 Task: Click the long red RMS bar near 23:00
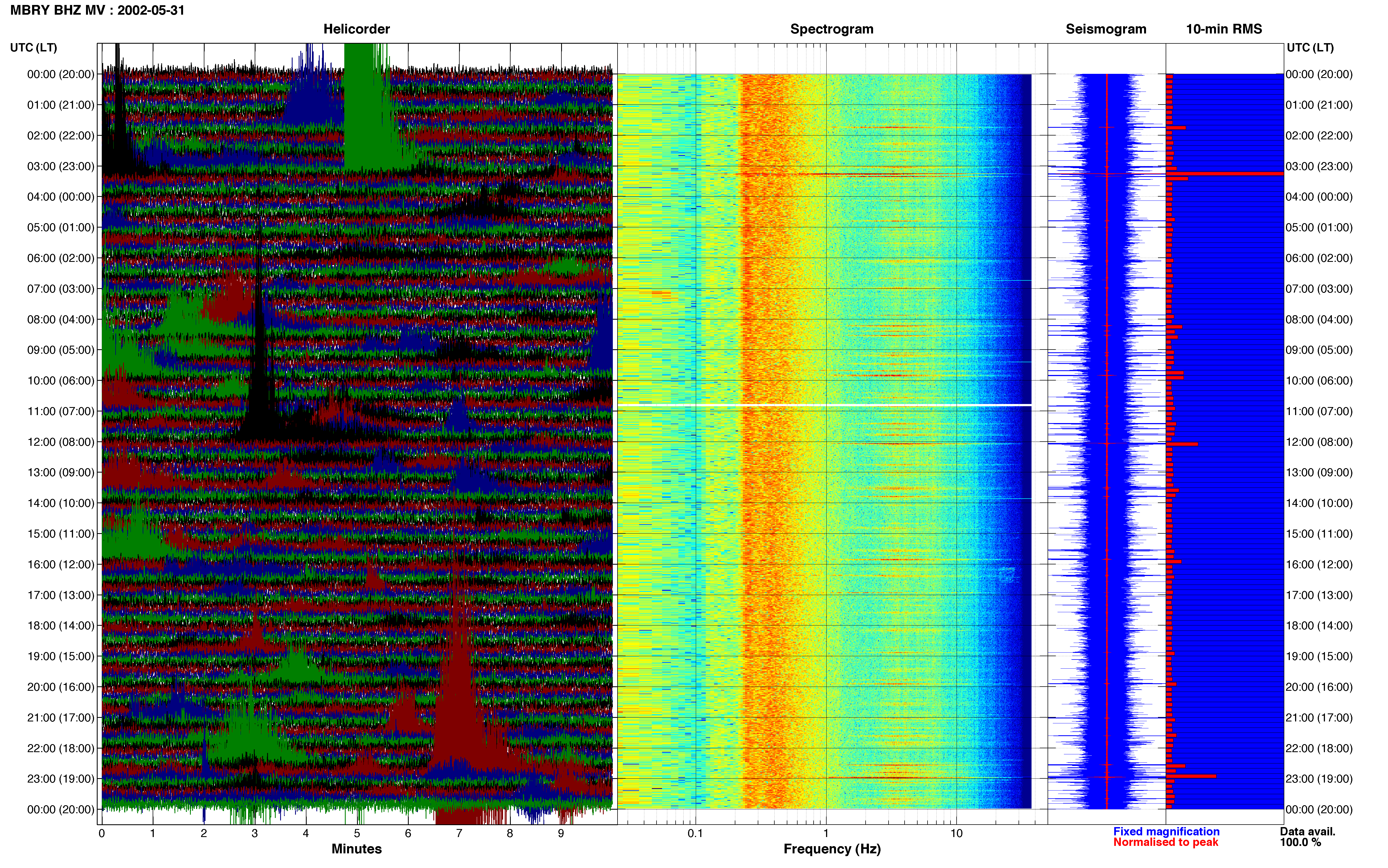[x=1191, y=776]
